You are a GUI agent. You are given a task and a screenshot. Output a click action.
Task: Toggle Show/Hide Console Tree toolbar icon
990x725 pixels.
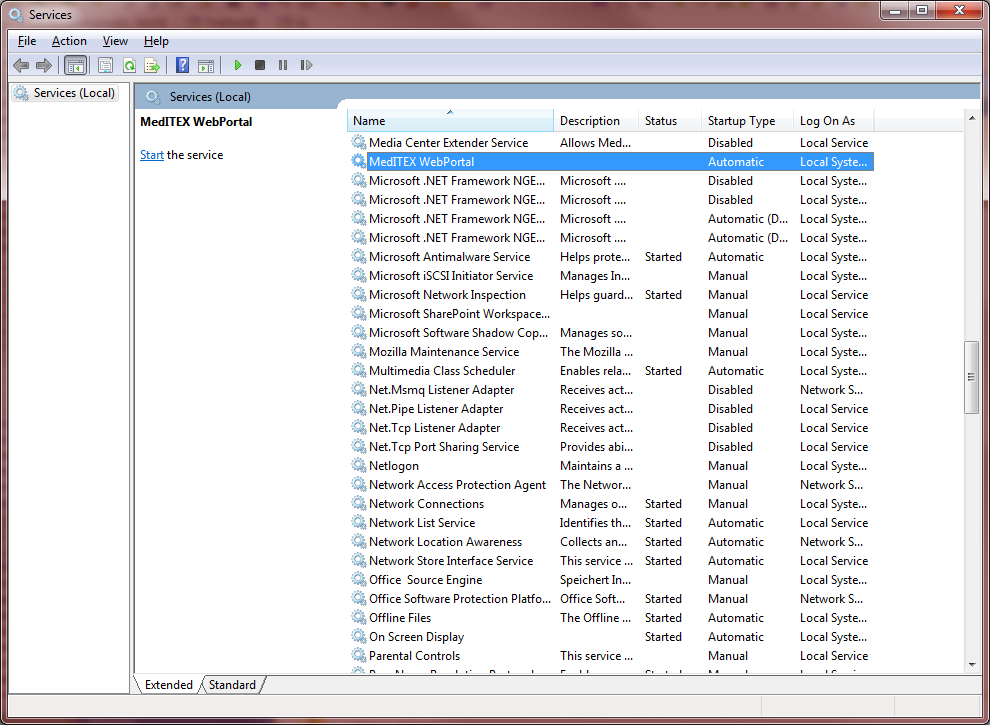pyautogui.click(x=76, y=65)
